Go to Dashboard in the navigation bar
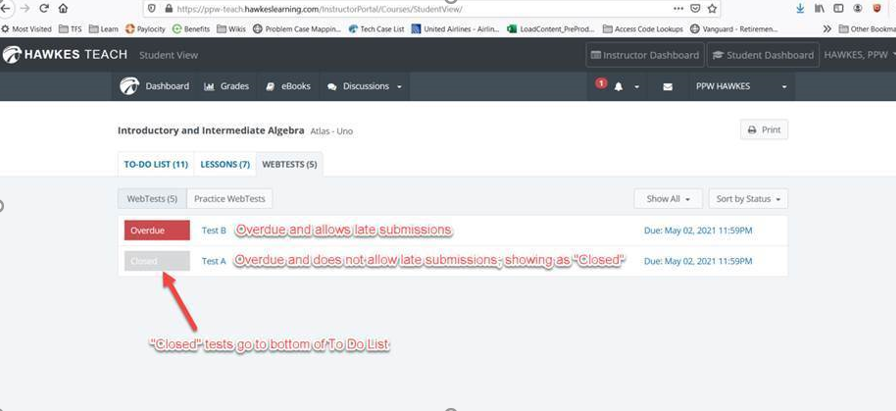This screenshot has height=411, width=896. [x=154, y=86]
